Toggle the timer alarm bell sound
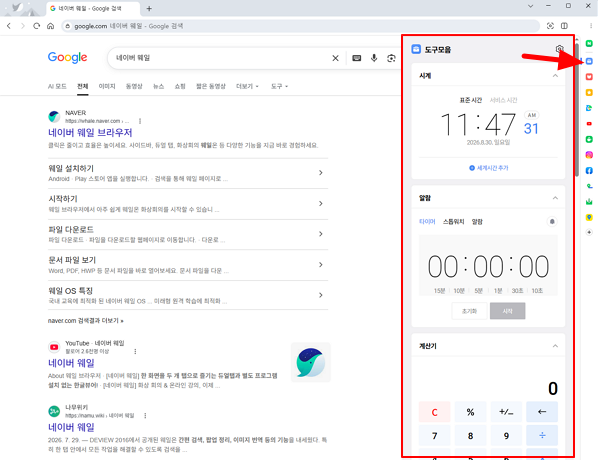The image size is (598, 460). pyautogui.click(x=552, y=222)
